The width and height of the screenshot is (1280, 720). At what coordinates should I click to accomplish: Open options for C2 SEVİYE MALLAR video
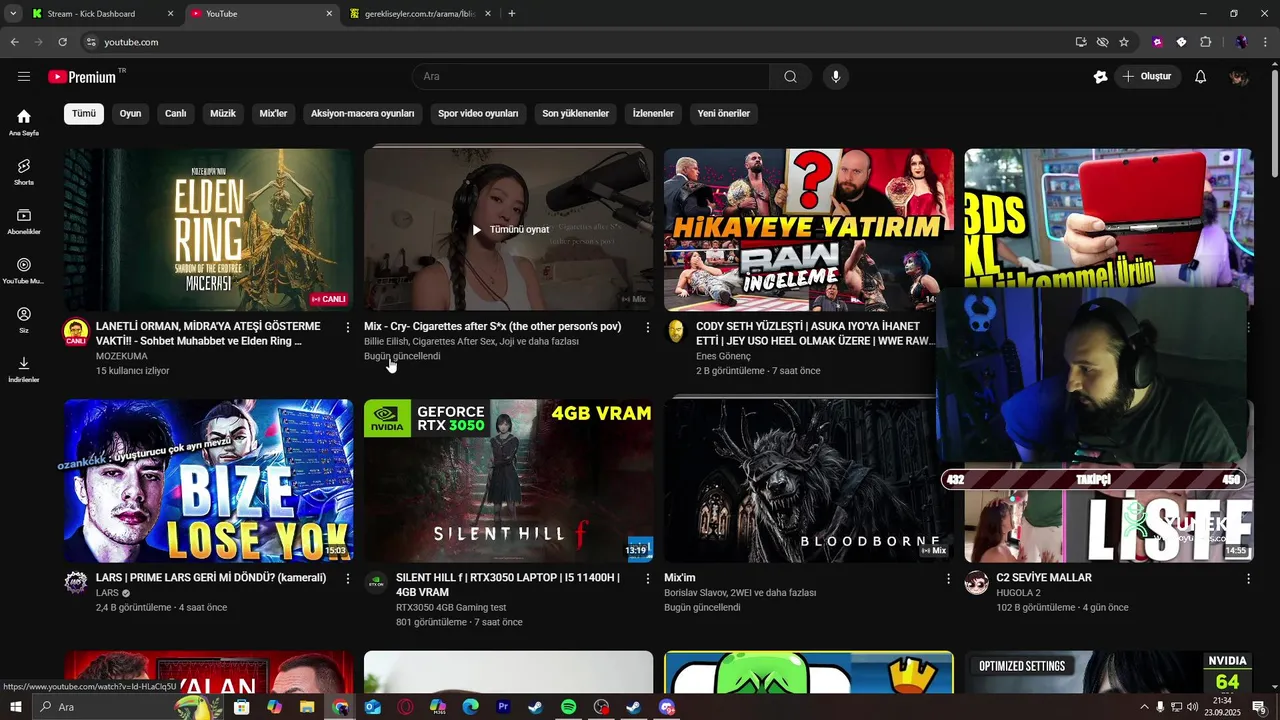click(1248, 578)
